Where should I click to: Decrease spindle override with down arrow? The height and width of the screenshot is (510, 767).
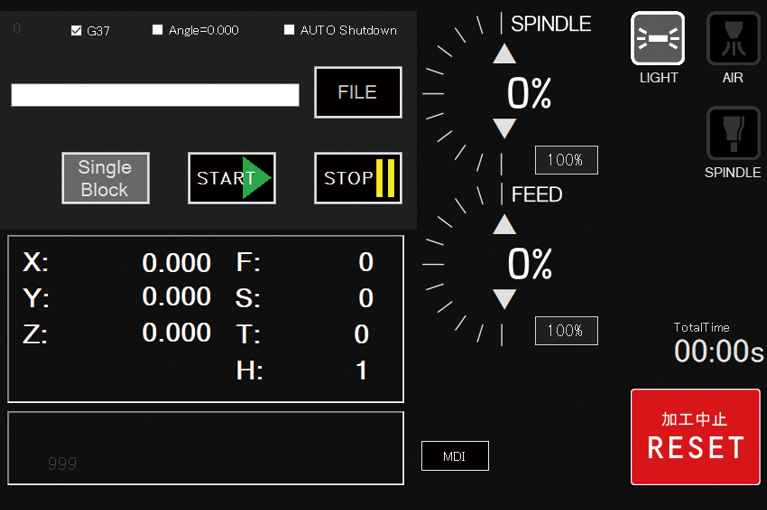[505, 128]
